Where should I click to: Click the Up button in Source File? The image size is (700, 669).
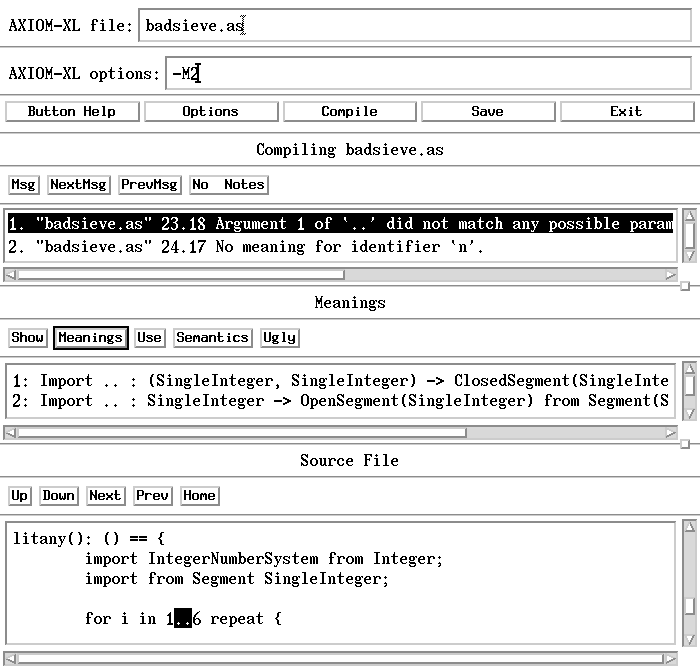20,495
